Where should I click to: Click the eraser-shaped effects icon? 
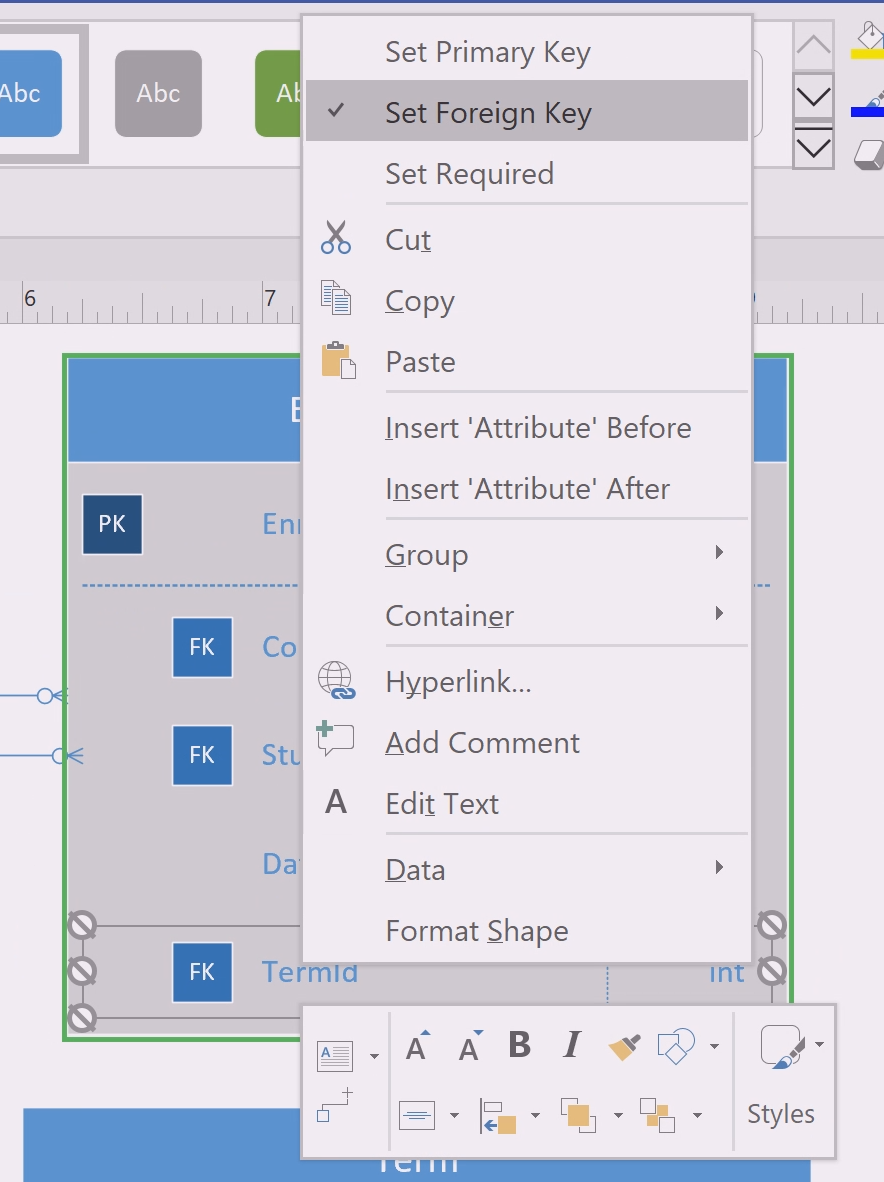[869, 153]
